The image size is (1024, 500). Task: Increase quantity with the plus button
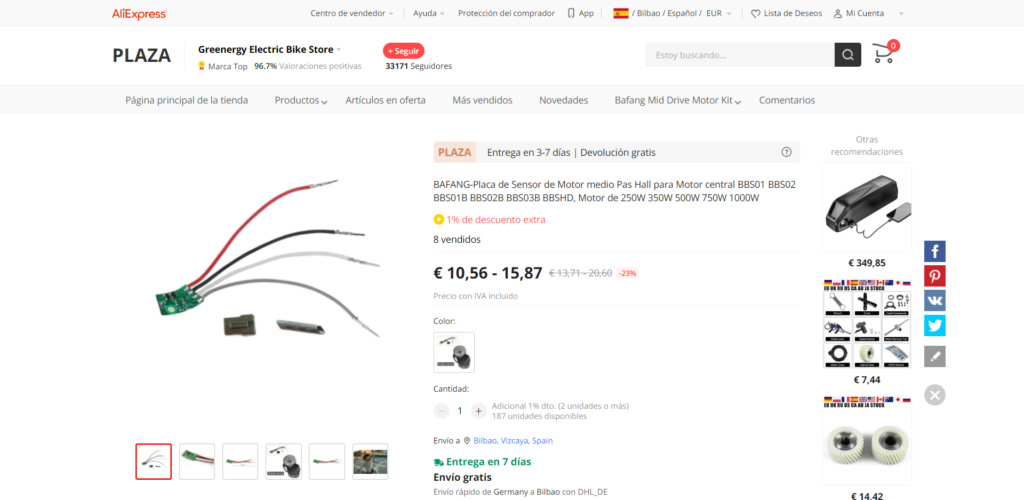478,411
